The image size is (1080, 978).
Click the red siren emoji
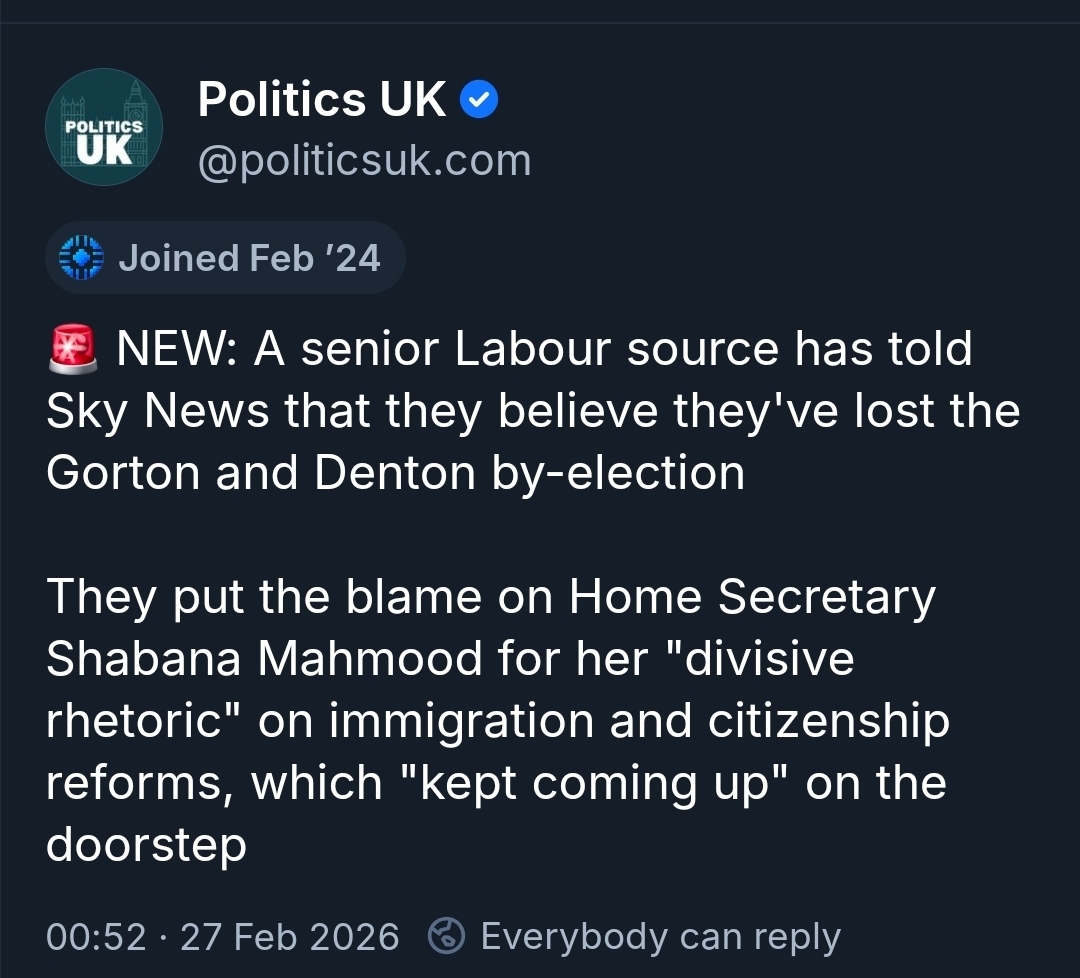coord(73,350)
